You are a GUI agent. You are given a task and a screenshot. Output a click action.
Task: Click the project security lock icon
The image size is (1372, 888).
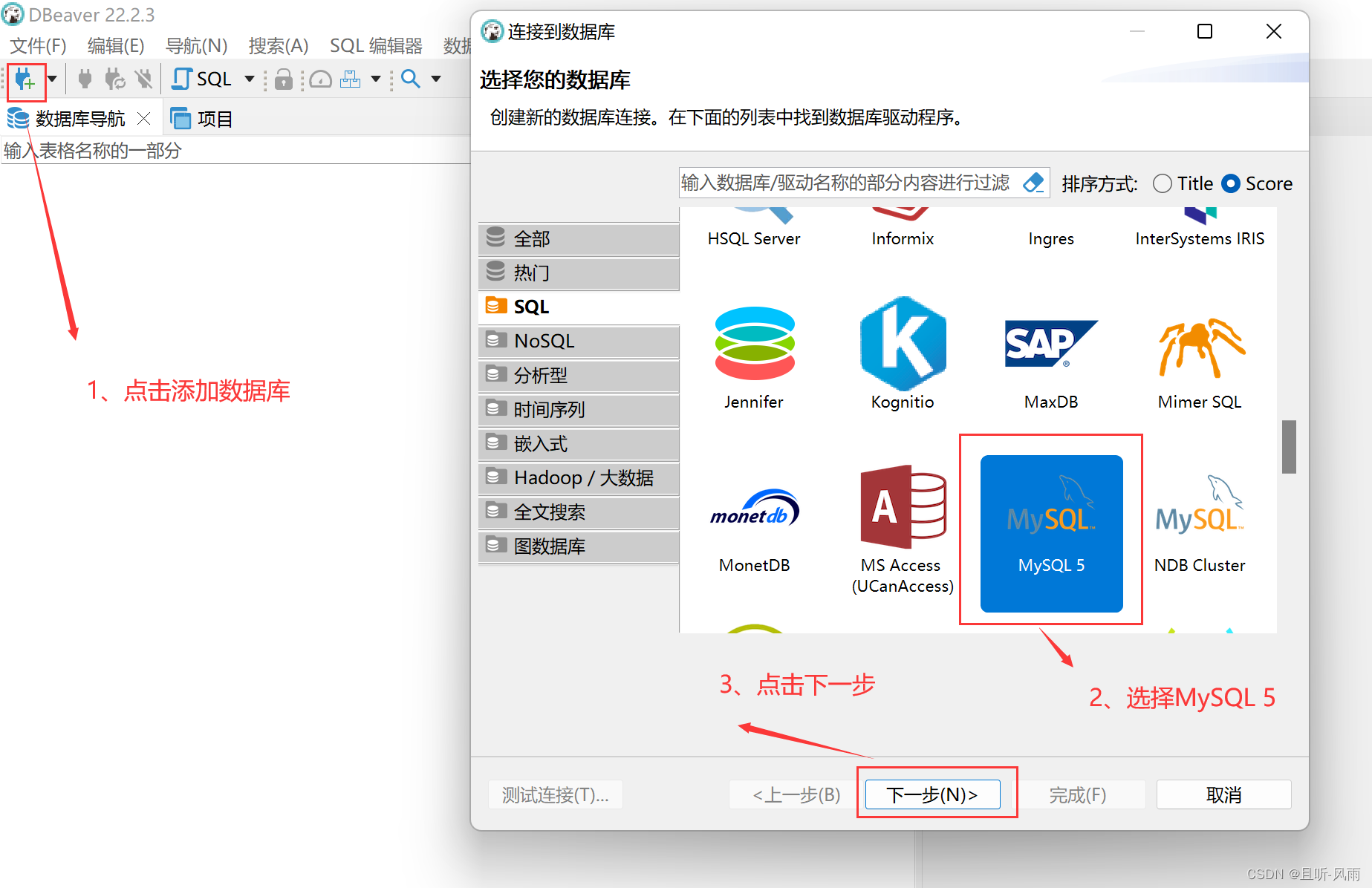coord(284,79)
